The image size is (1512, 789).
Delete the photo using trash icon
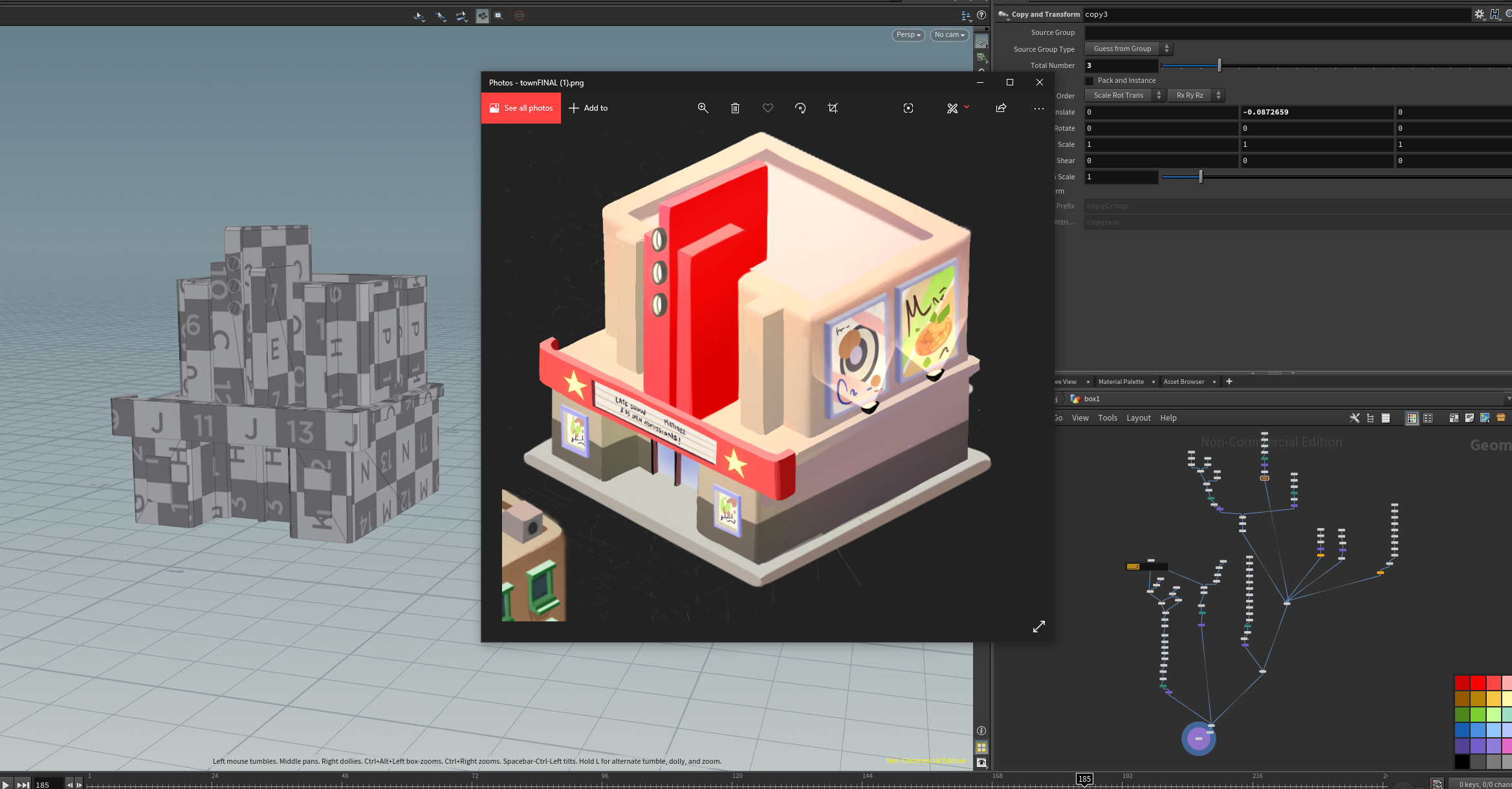pyautogui.click(x=735, y=108)
